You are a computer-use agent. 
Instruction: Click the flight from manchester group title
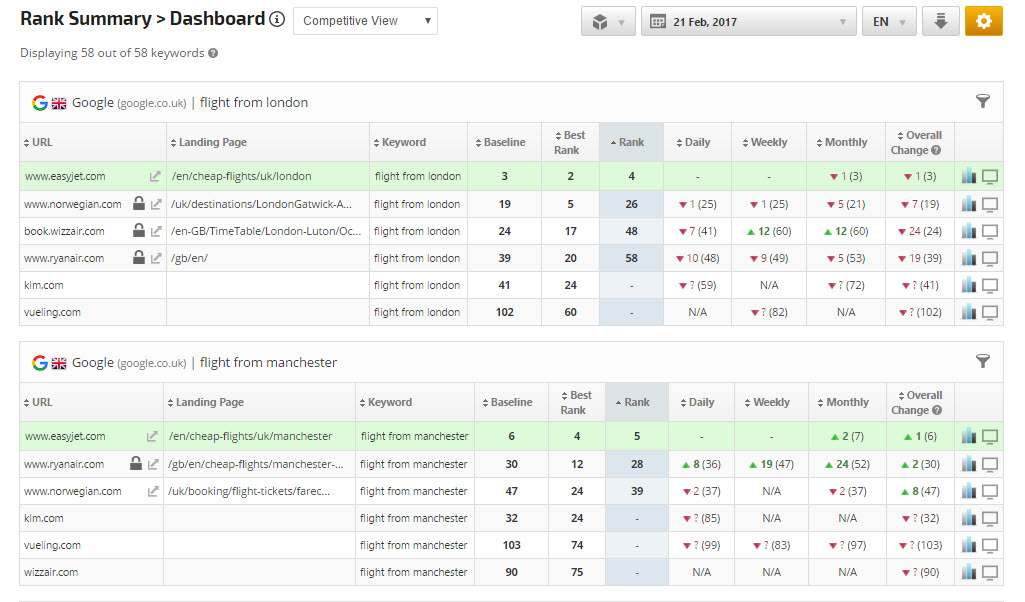point(268,363)
